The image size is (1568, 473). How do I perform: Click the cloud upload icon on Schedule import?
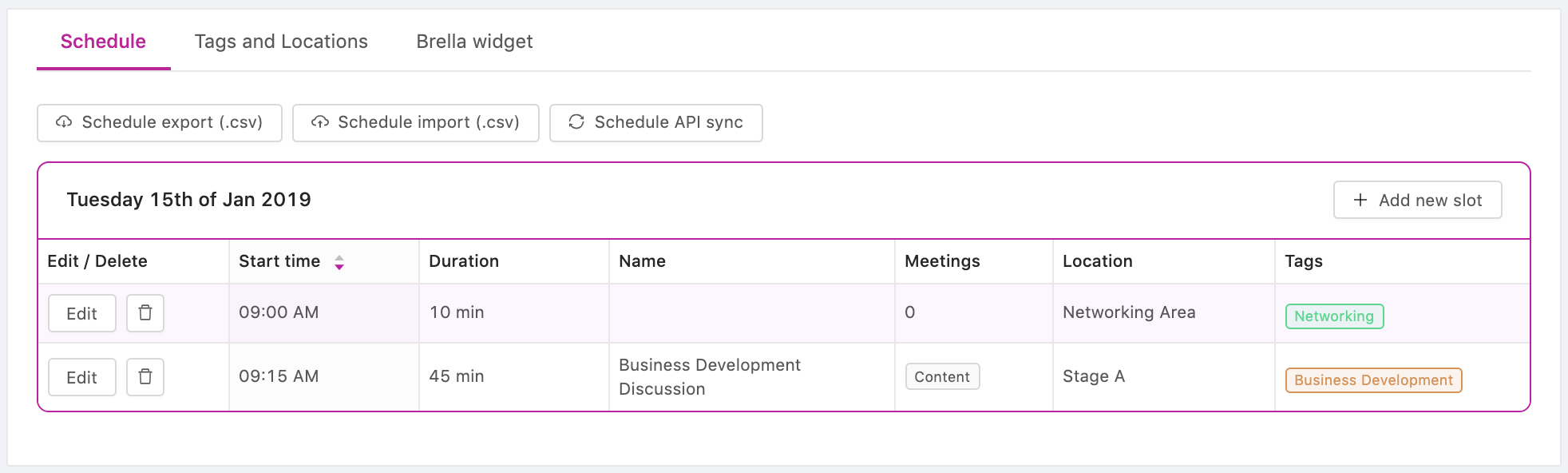(320, 122)
